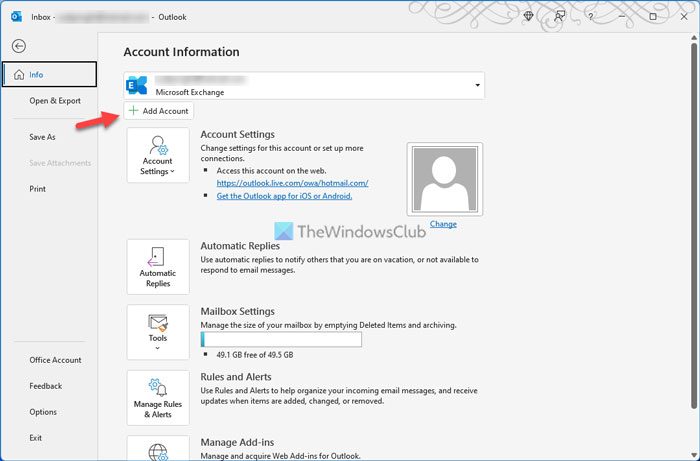The height and width of the screenshot is (461, 700).
Task: Minimize the Outlook window
Action: click(x=622, y=17)
